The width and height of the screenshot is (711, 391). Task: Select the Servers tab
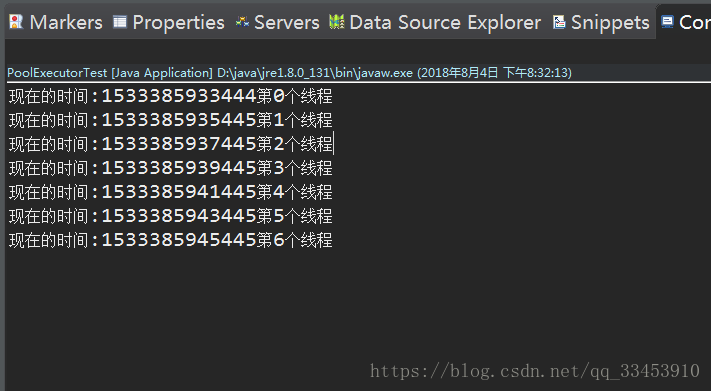277,22
